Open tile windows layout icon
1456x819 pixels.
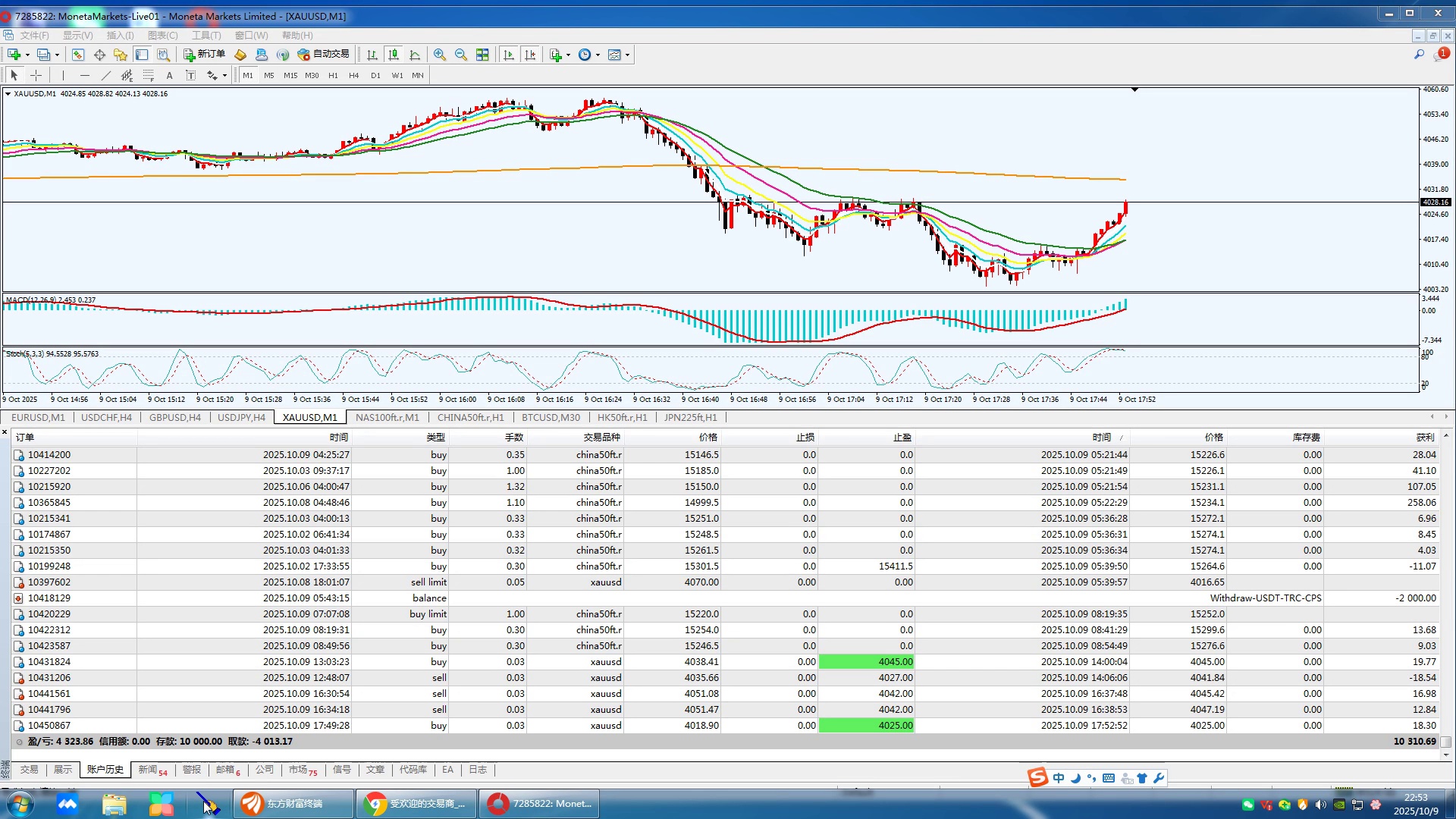tap(482, 55)
